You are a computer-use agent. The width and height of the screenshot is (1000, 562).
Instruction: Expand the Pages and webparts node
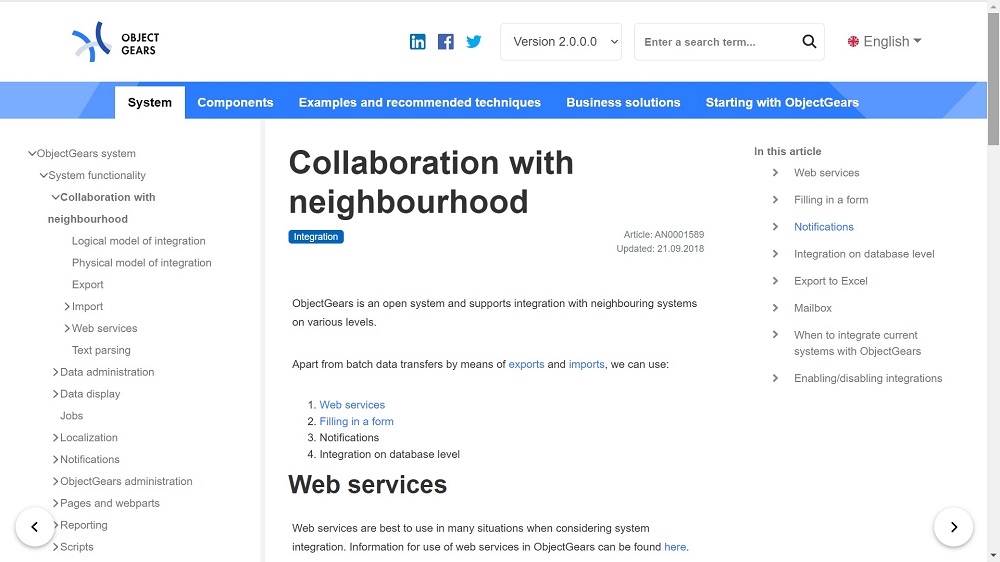click(55, 503)
